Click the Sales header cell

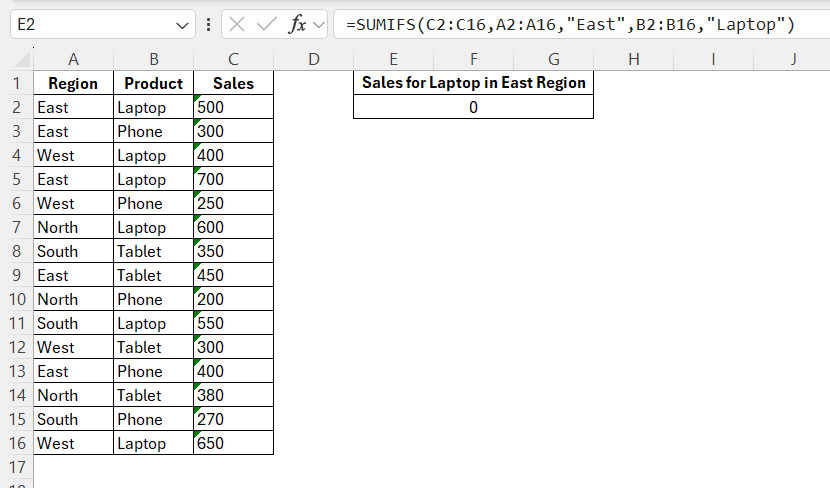[233, 83]
